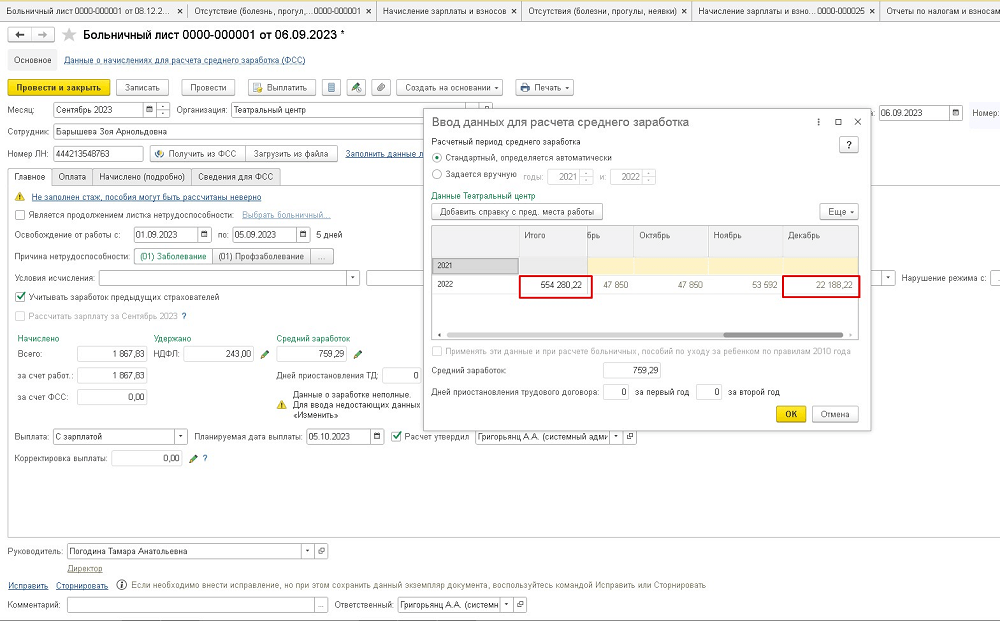
Task: Open calendar for Планируемая дата выплаты
Action: point(376,436)
